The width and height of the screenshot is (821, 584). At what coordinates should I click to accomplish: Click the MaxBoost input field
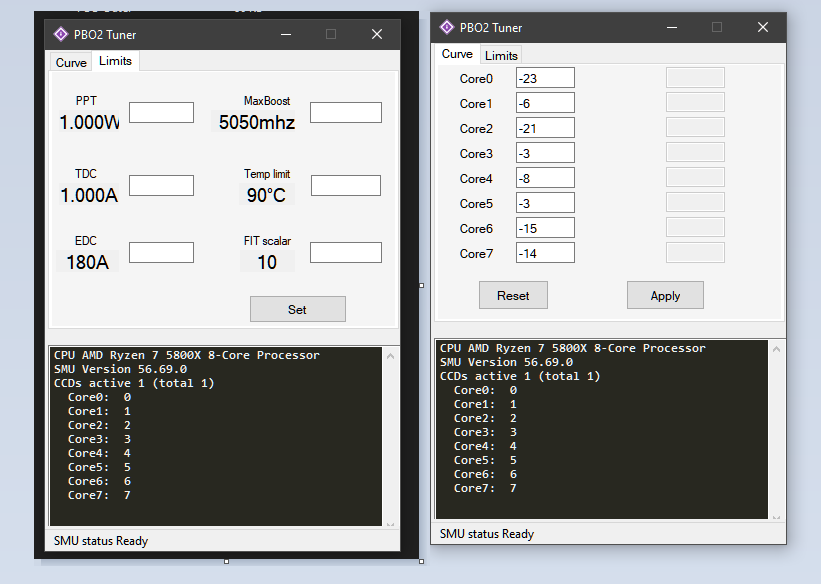click(346, 113)
